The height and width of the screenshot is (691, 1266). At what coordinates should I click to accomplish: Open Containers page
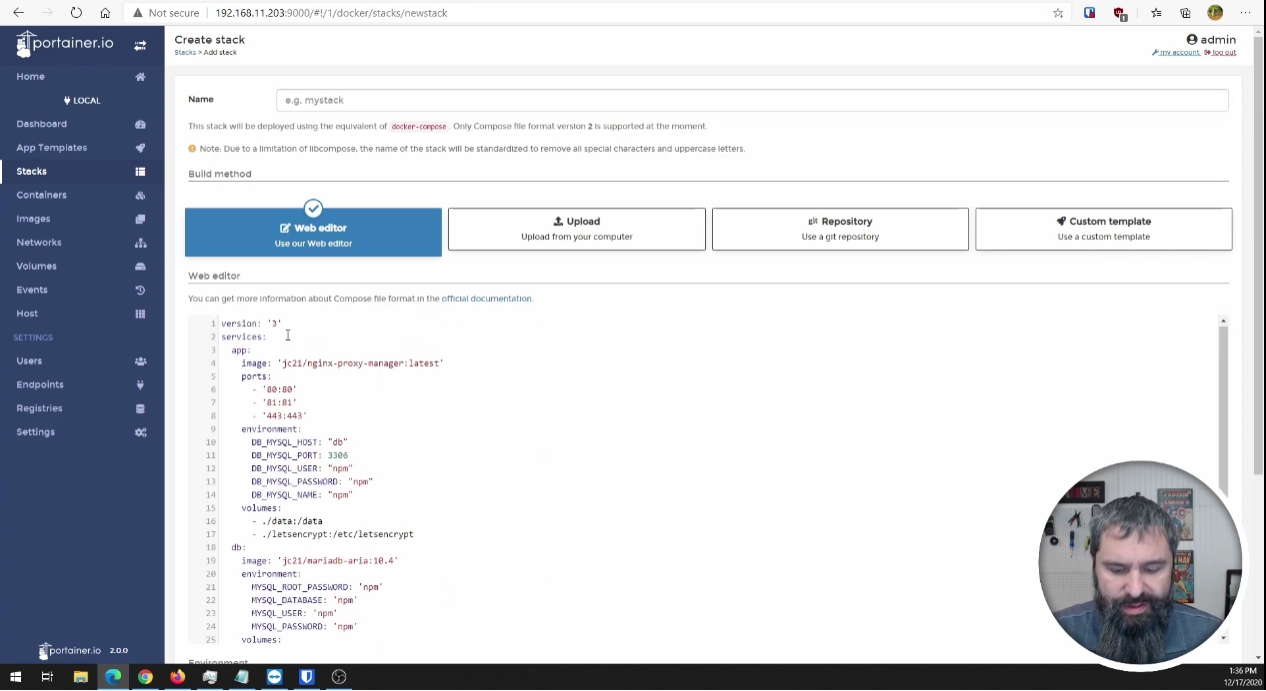tap(41, 195)
